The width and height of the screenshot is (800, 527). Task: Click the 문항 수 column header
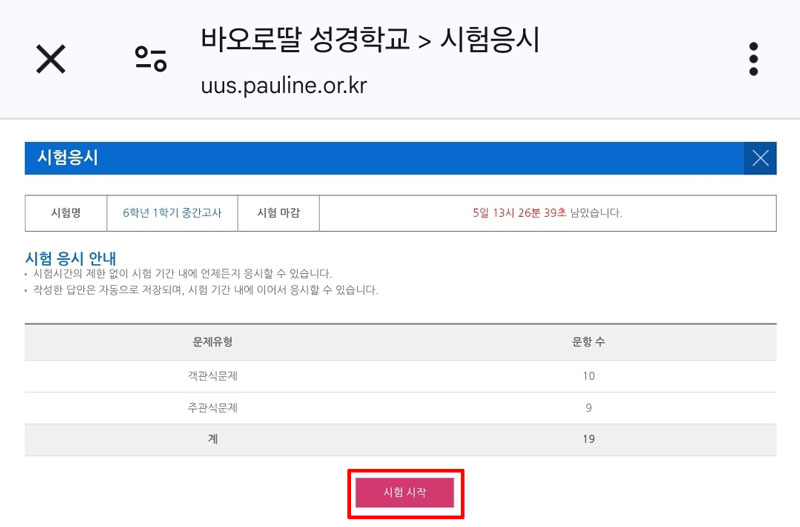point(588,342)
